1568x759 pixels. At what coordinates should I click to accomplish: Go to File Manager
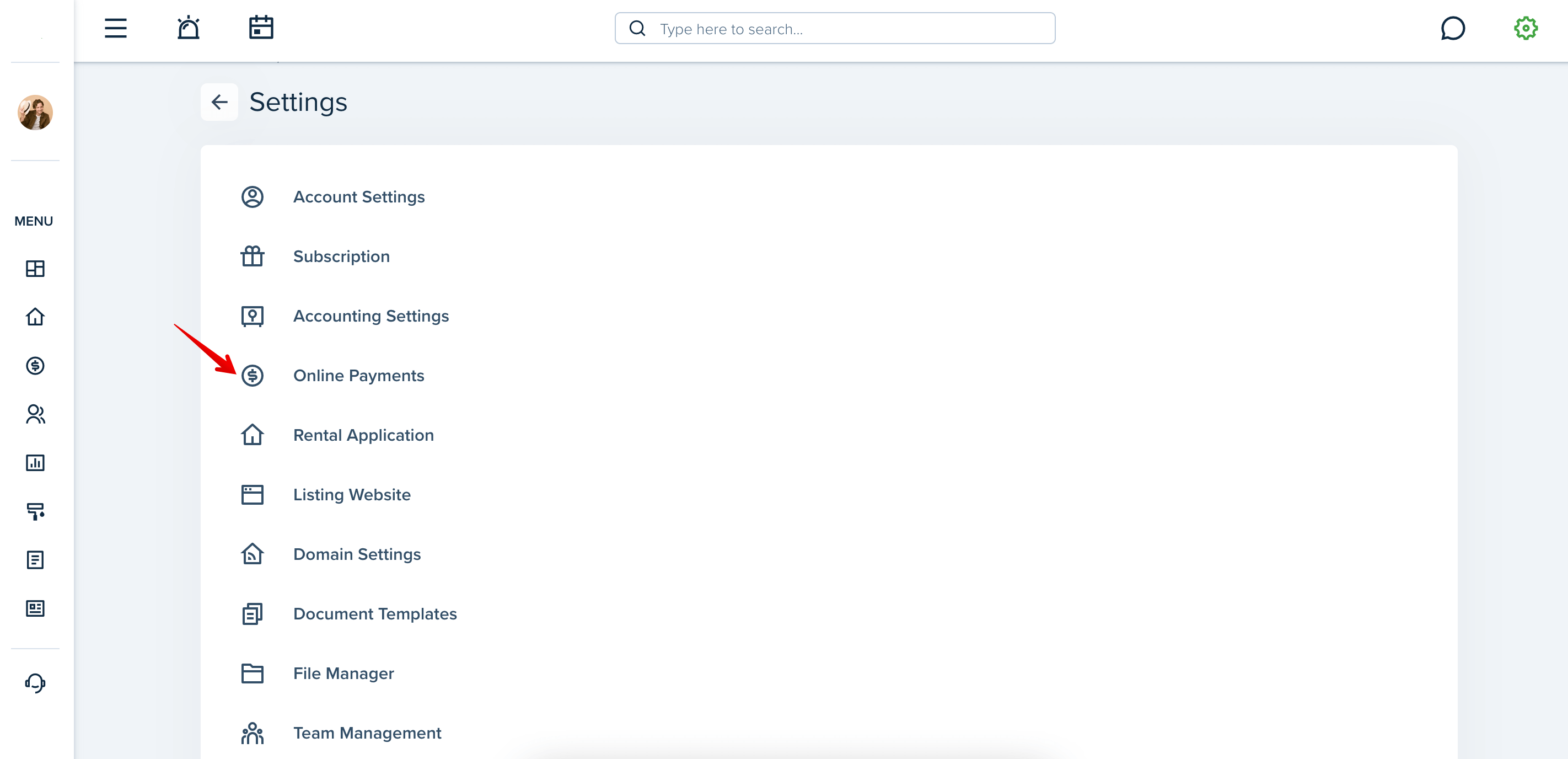click(x=343, y=674)
